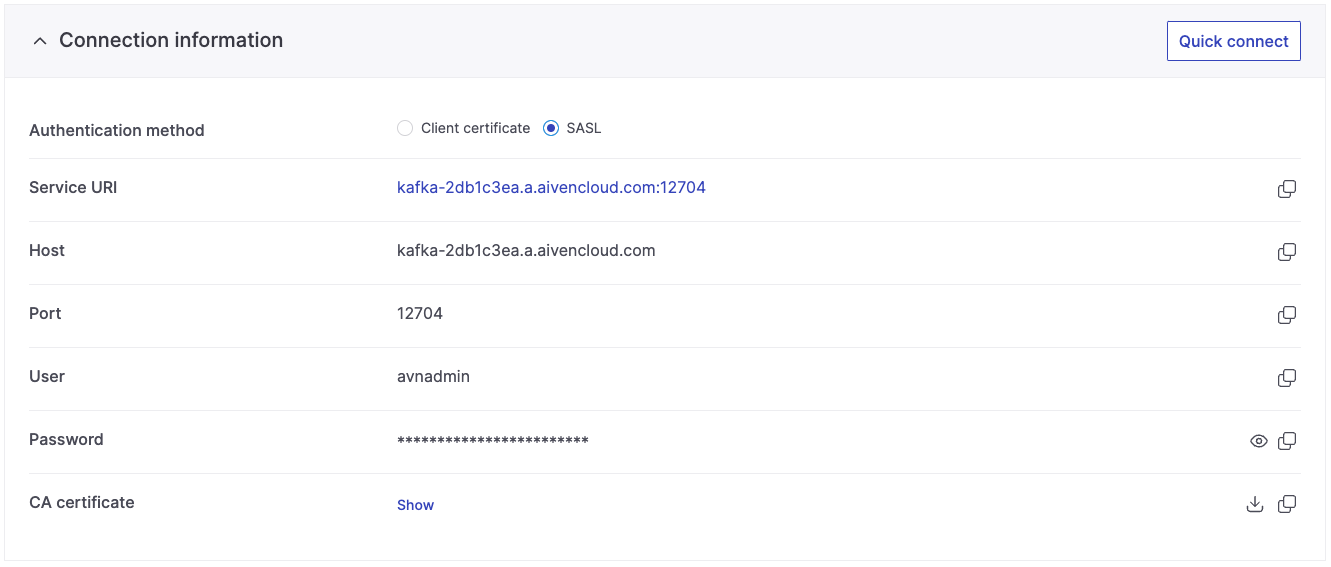Copy the Port number
This screenshot has height=567, width=1331.
pos(1287,315)
